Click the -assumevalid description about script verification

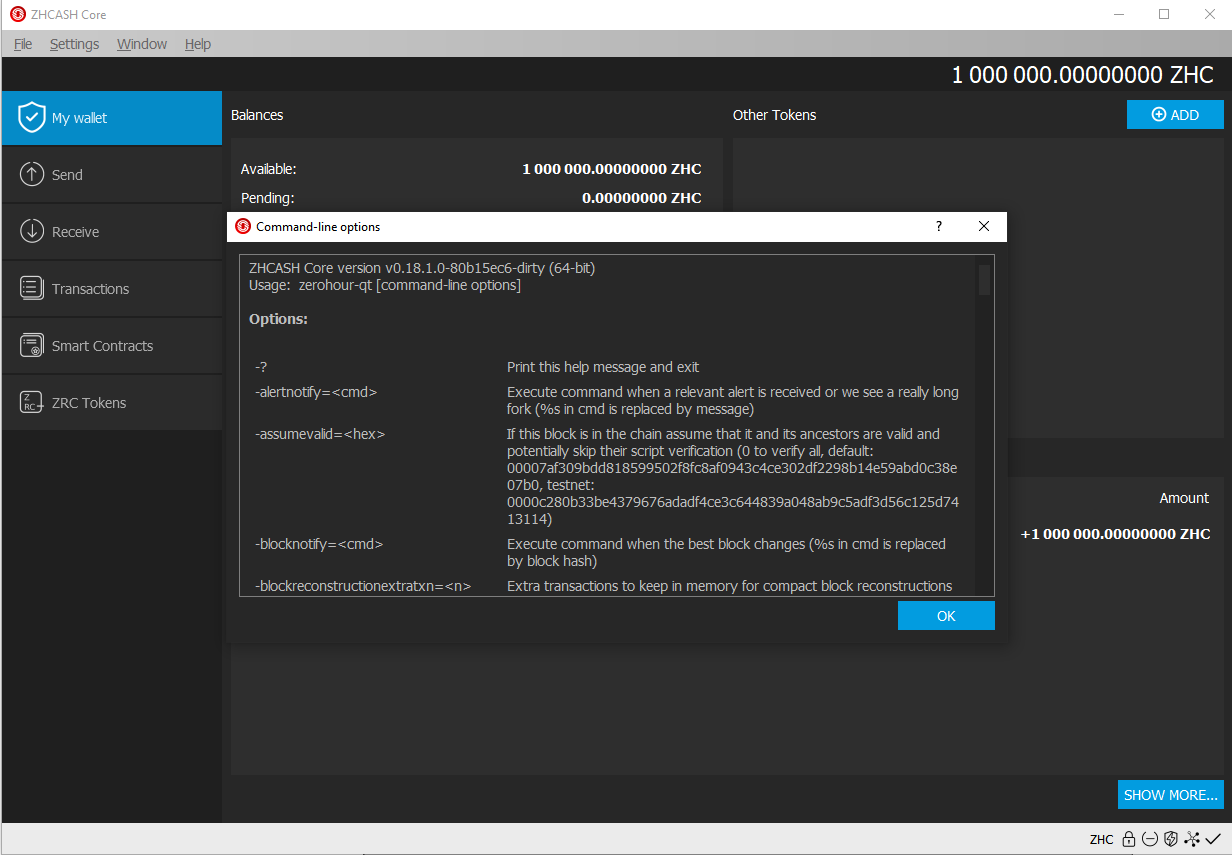click(732, 477)
